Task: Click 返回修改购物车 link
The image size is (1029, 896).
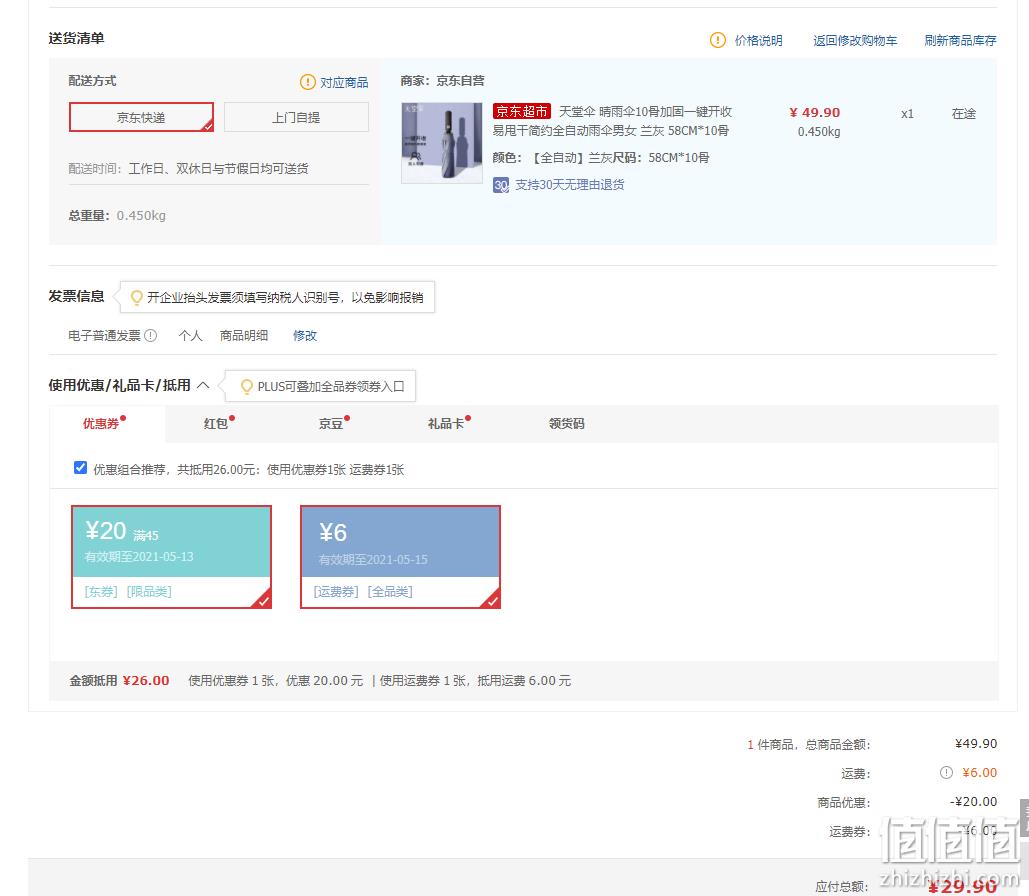Action: click(x=855, y=41)
